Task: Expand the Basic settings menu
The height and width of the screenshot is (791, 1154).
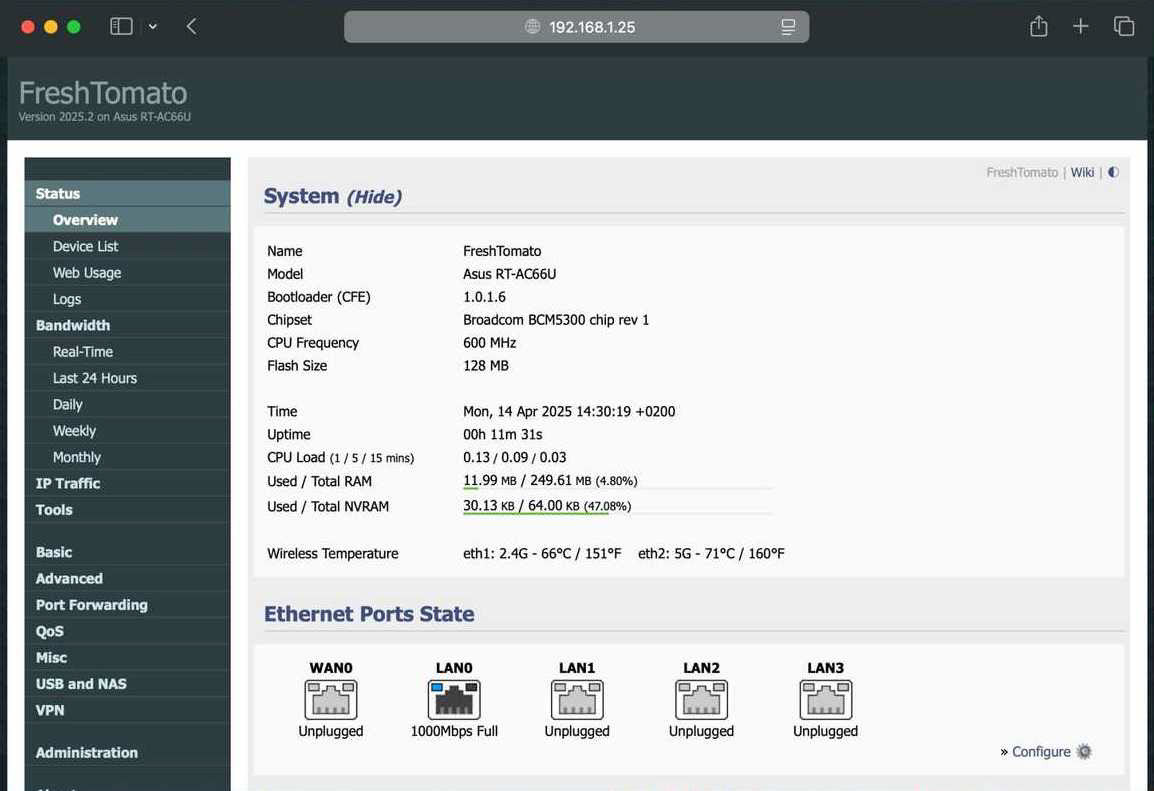Action: [127, 553]
